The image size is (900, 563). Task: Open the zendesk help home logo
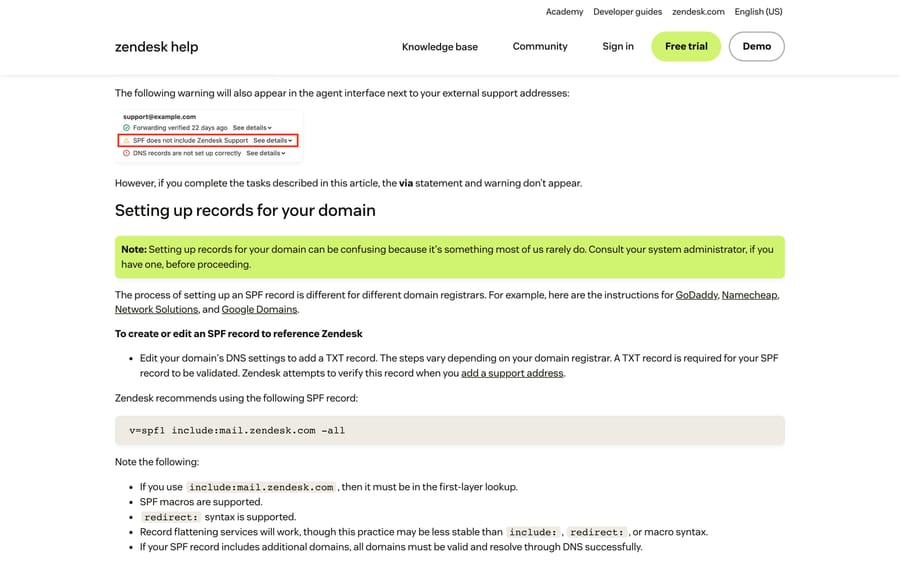[x=156, y=46]
